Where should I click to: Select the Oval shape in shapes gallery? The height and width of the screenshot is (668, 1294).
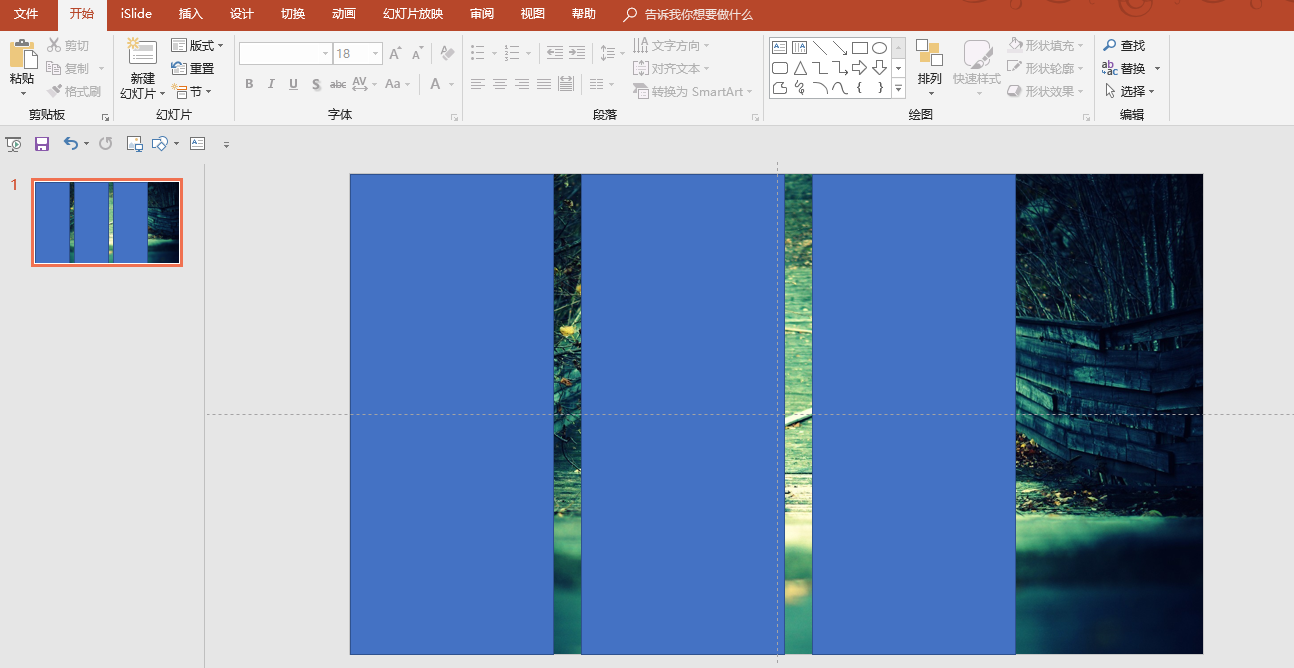[879, 47]
